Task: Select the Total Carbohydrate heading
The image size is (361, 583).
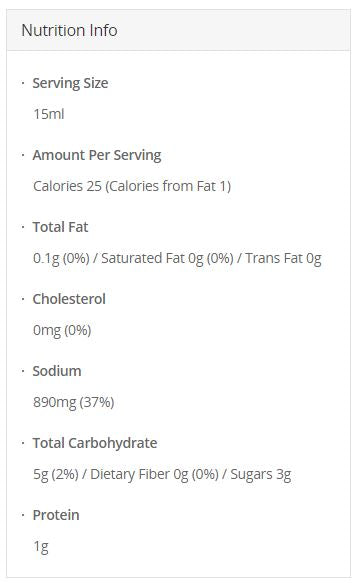Action: [95, 443]
